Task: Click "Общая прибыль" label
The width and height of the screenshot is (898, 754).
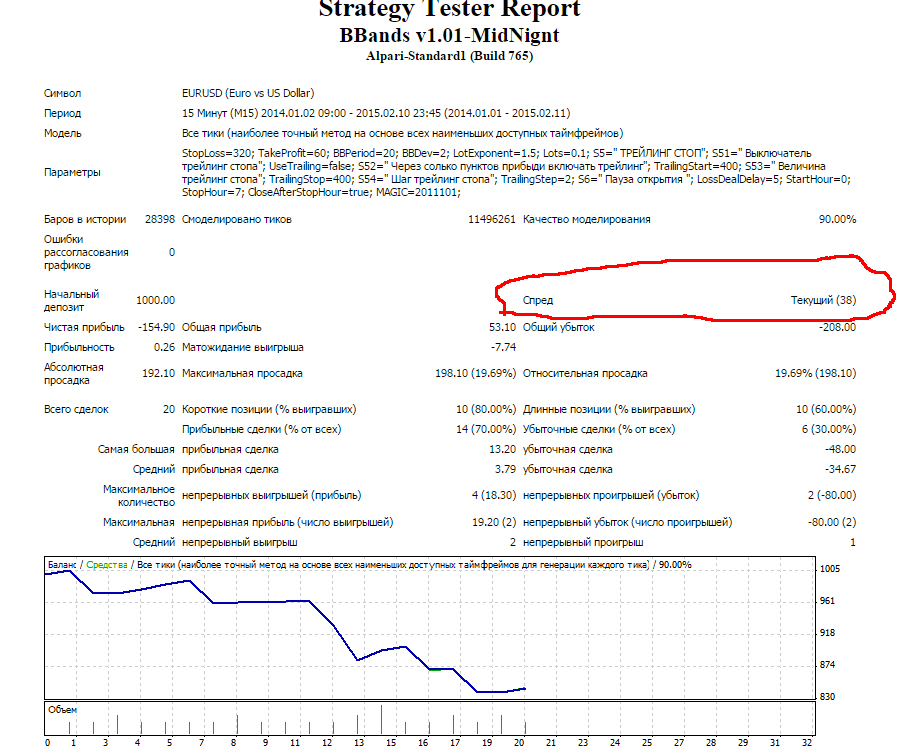Action: pos(222,327)
